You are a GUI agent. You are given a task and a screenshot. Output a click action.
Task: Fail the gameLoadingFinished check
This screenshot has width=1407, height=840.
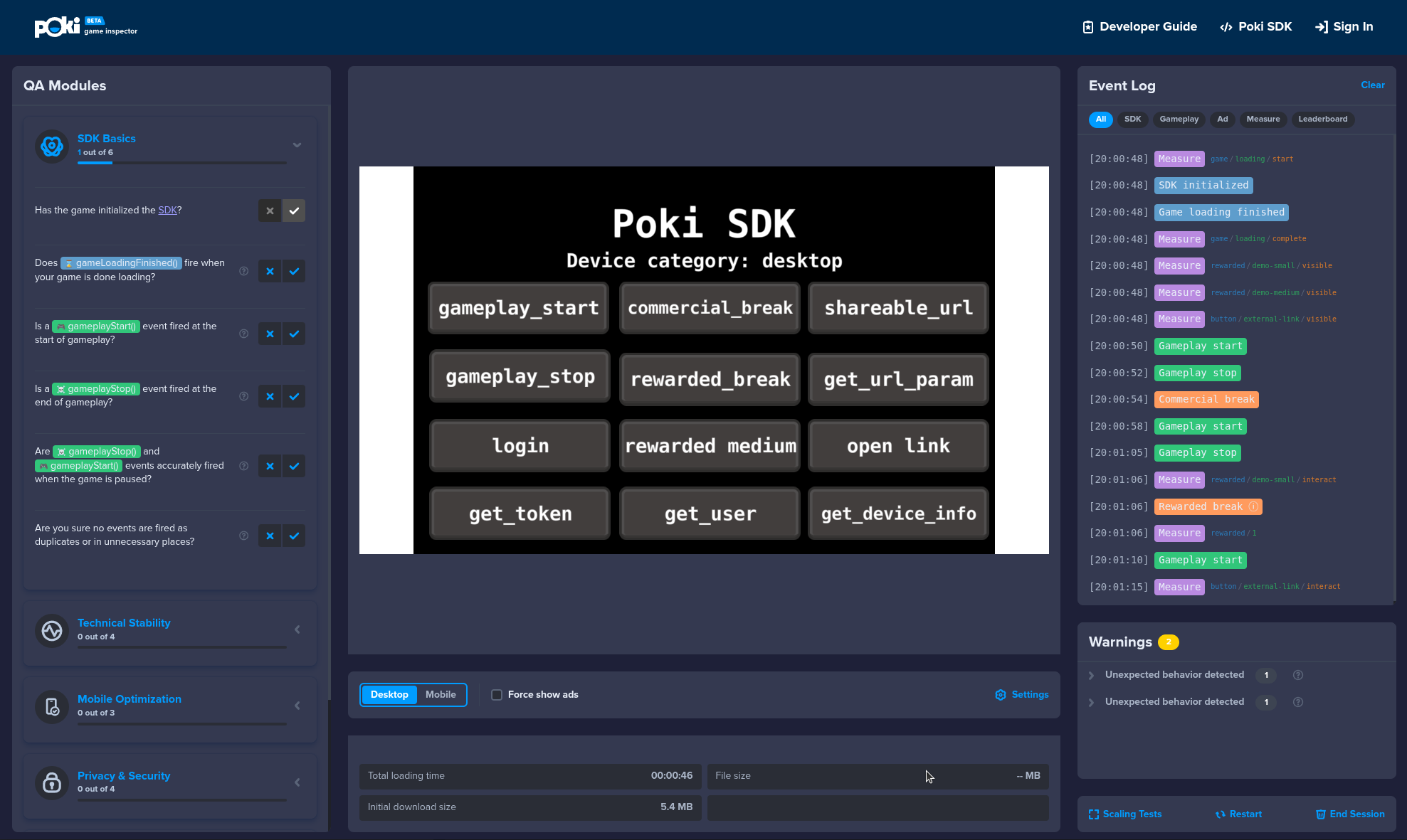point(270,271)
